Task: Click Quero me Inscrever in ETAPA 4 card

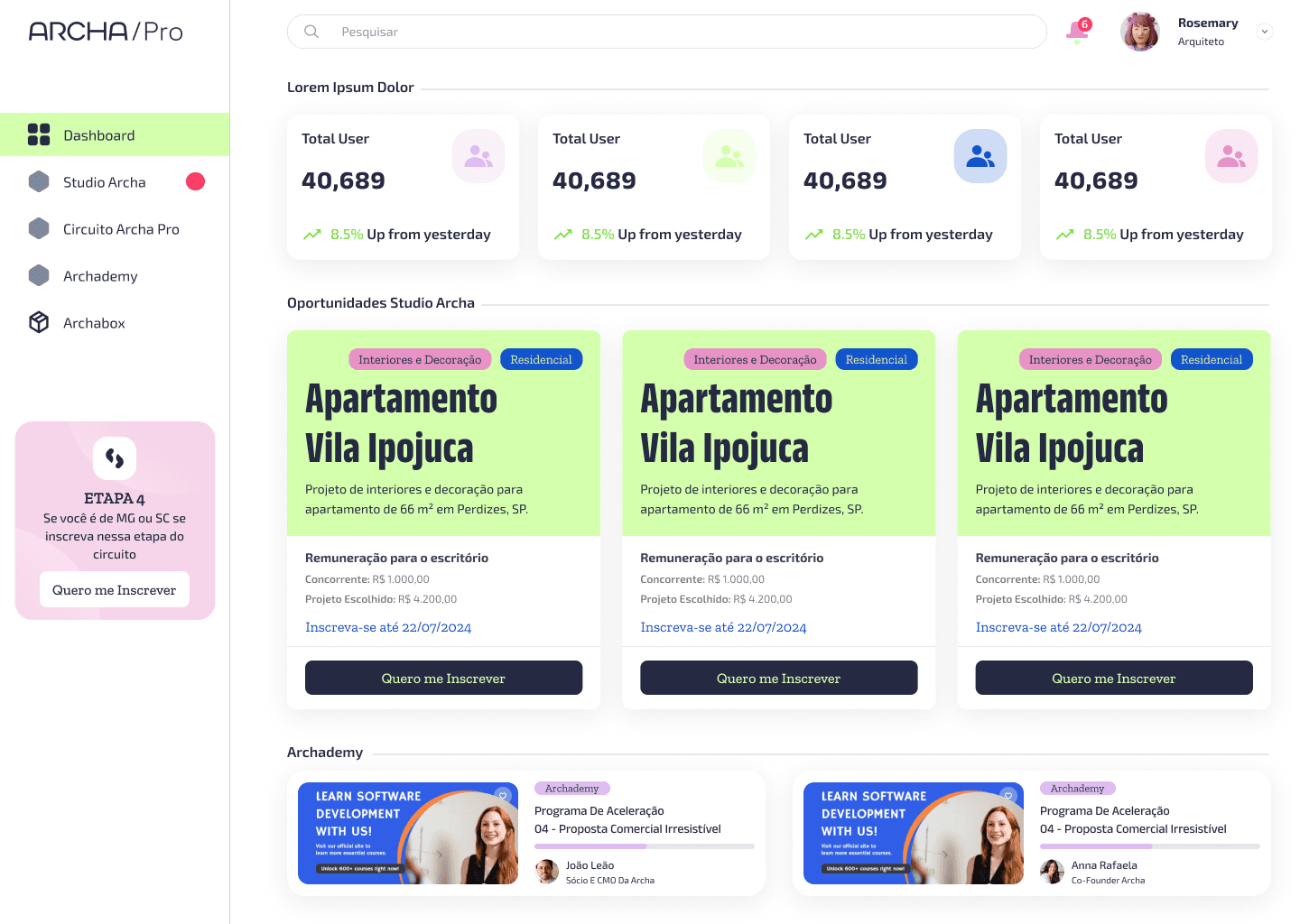Action: click(115, 590)
